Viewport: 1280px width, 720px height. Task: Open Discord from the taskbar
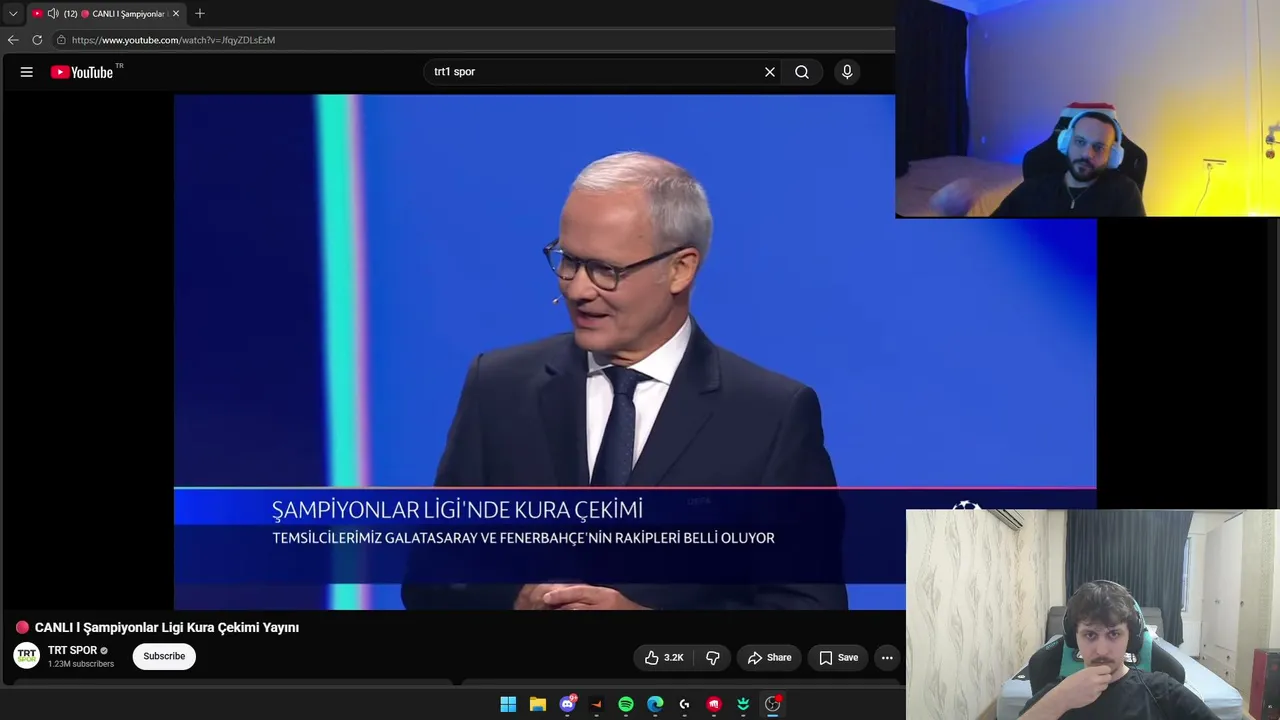click(567, 704)
